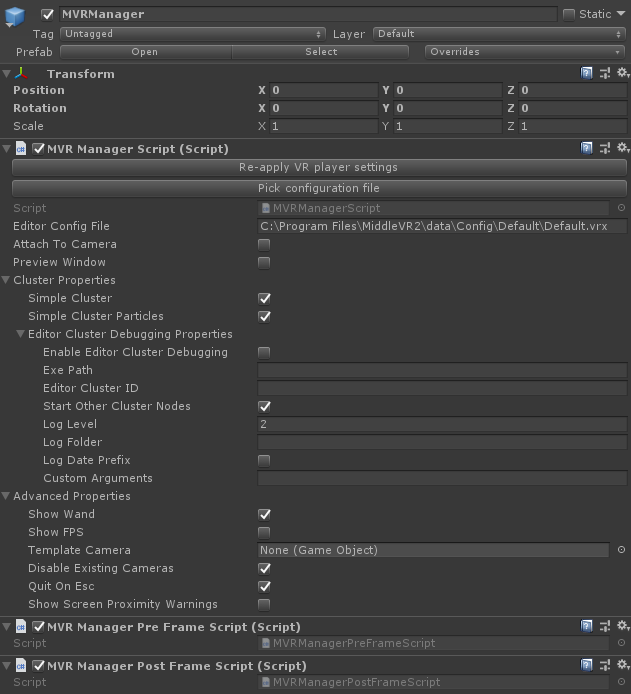Collapse Editor Cluster Debugging Properties foldout
Screen dimensions: 631x694
[x=20, y=334]
